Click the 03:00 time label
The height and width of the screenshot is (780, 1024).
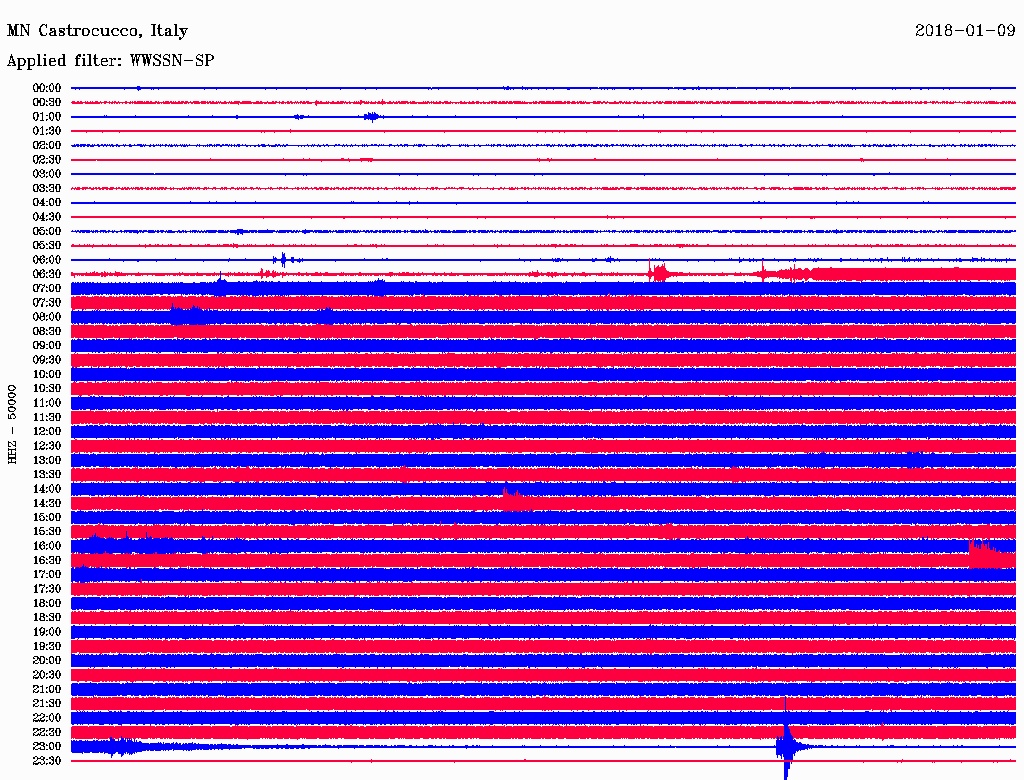(x=46, y=174)
